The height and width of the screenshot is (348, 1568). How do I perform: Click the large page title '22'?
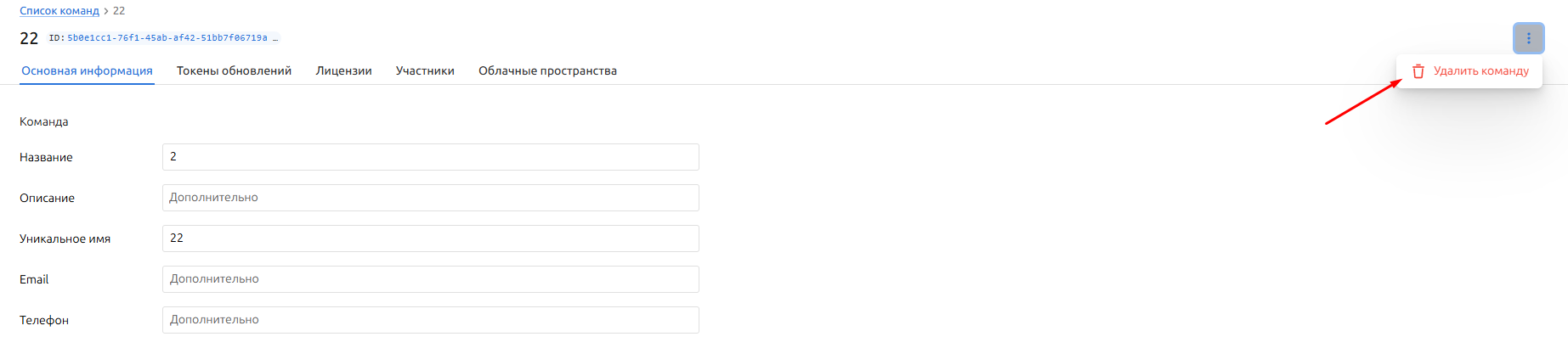pos(29,39)
